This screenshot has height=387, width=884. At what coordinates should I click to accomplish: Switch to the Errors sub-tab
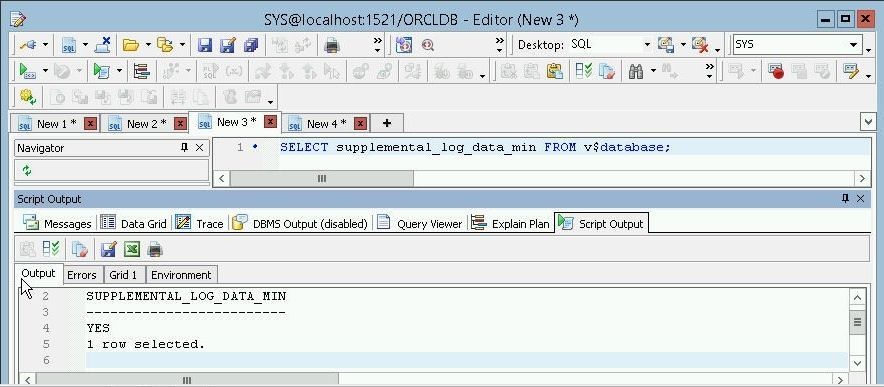pyautogui.click(x=82, y=275)
